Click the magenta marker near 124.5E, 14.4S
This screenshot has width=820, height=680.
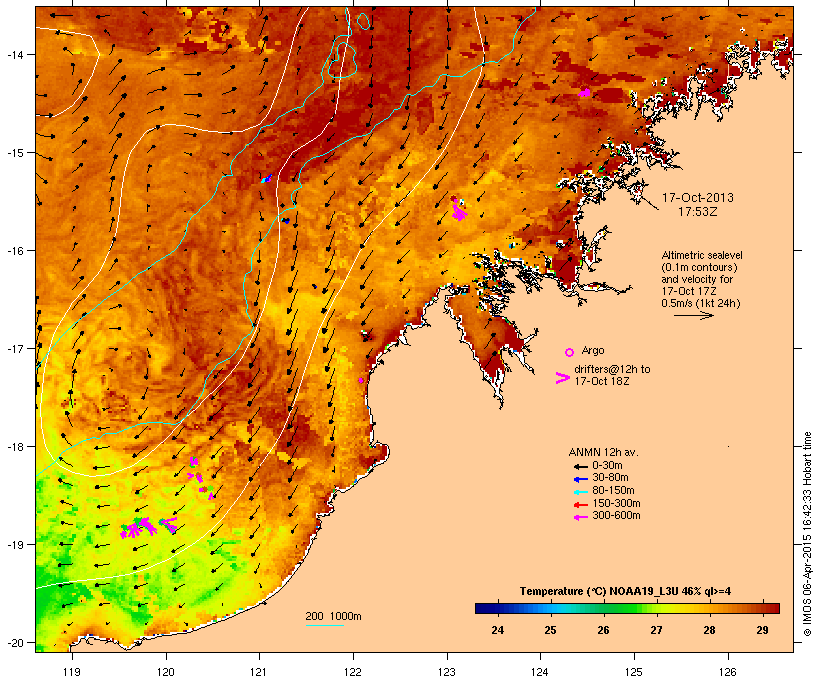pos(585,93)
